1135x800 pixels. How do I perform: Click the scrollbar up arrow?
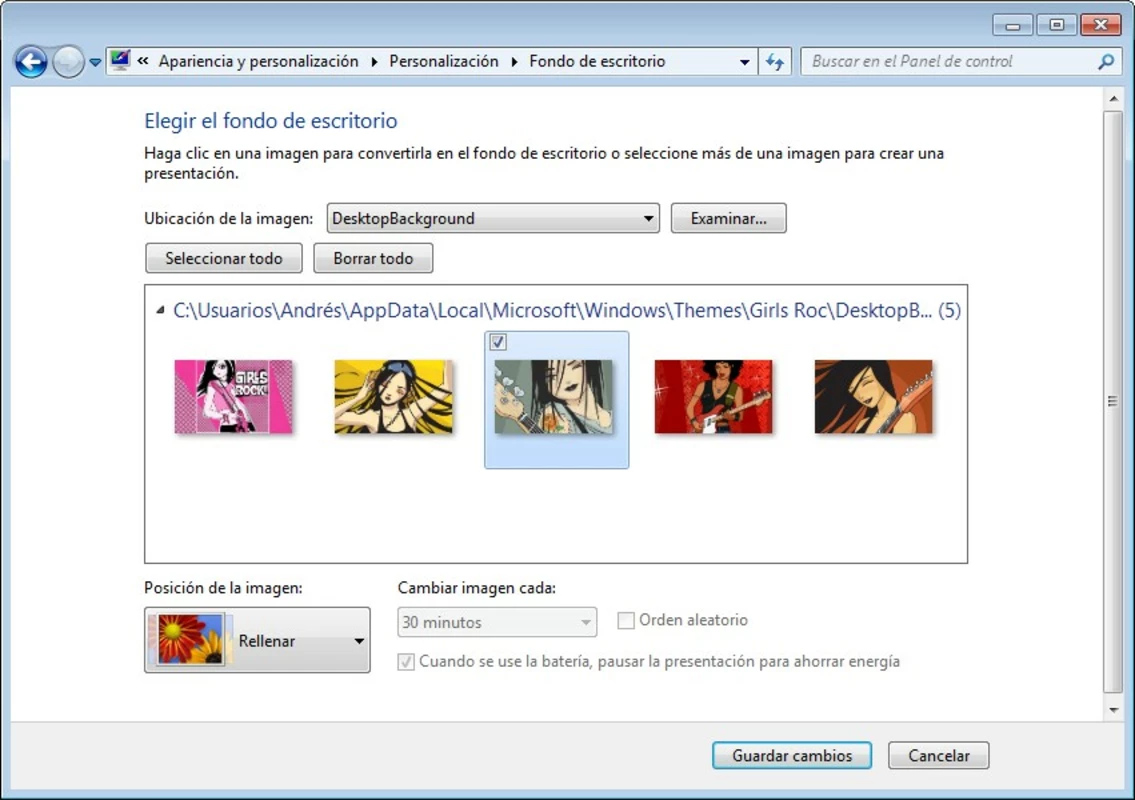coord(1113,98)
